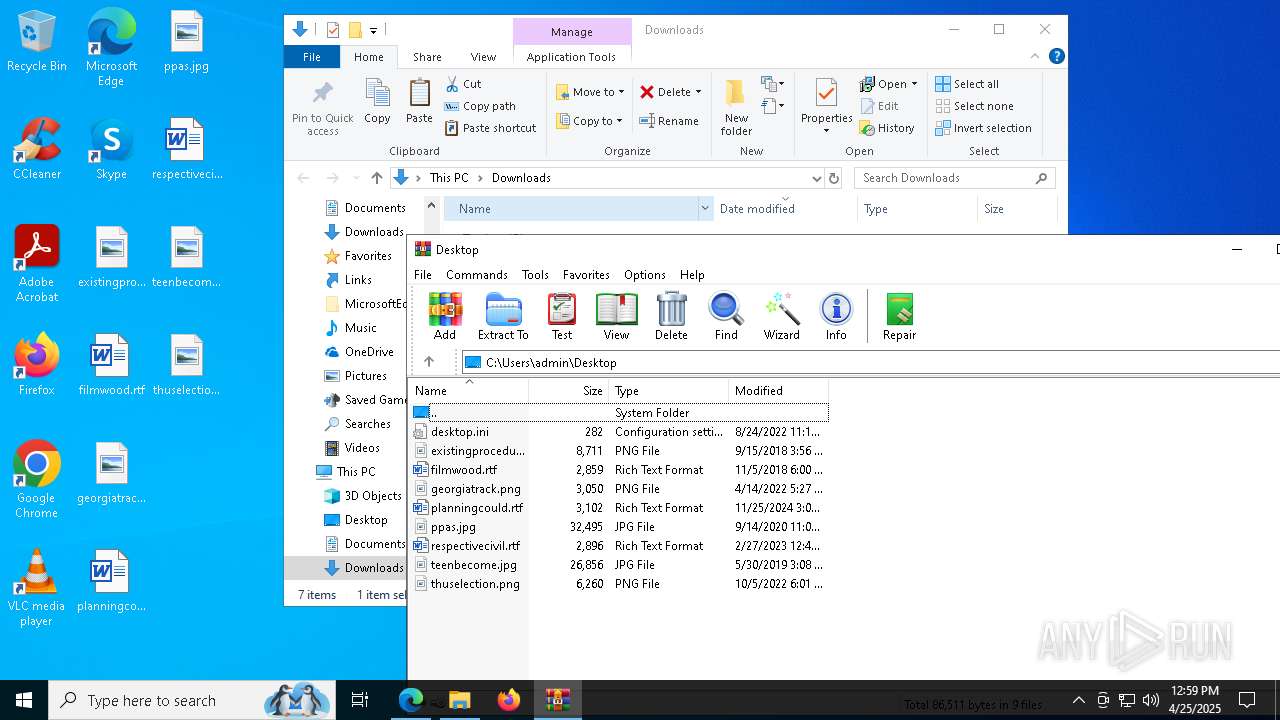This screenshot has width=1280, height=720.
Task: Open the Delete dropdown arrow in Explorer
Action: click(698, 92)
